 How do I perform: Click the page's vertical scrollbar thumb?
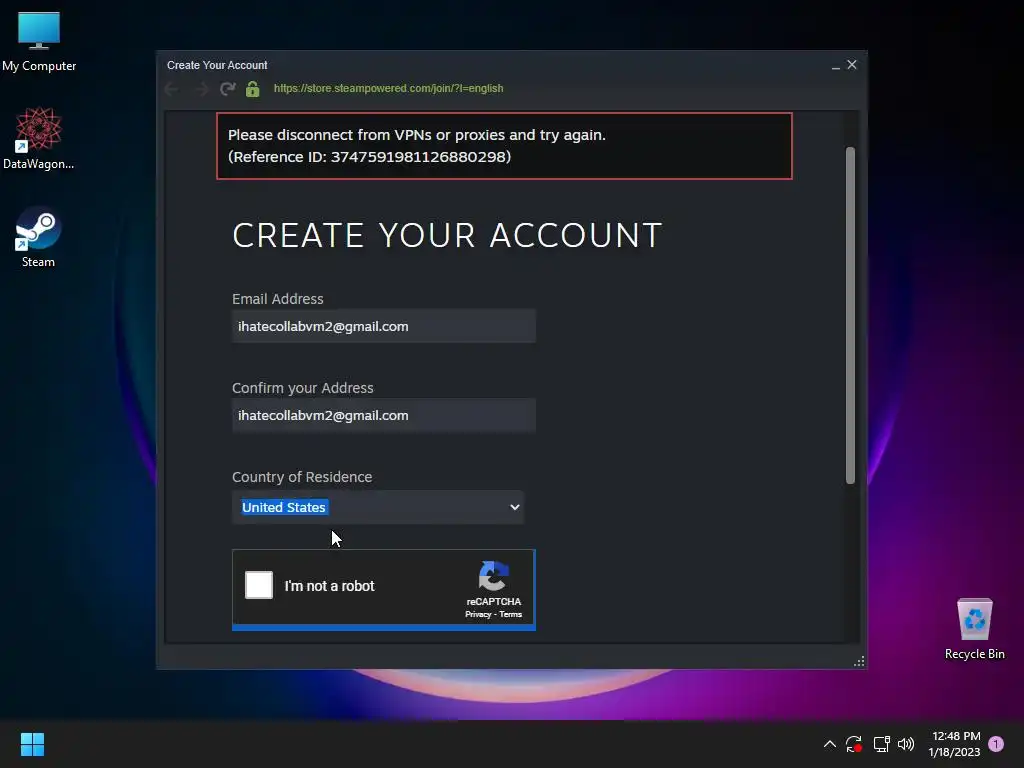850,315
